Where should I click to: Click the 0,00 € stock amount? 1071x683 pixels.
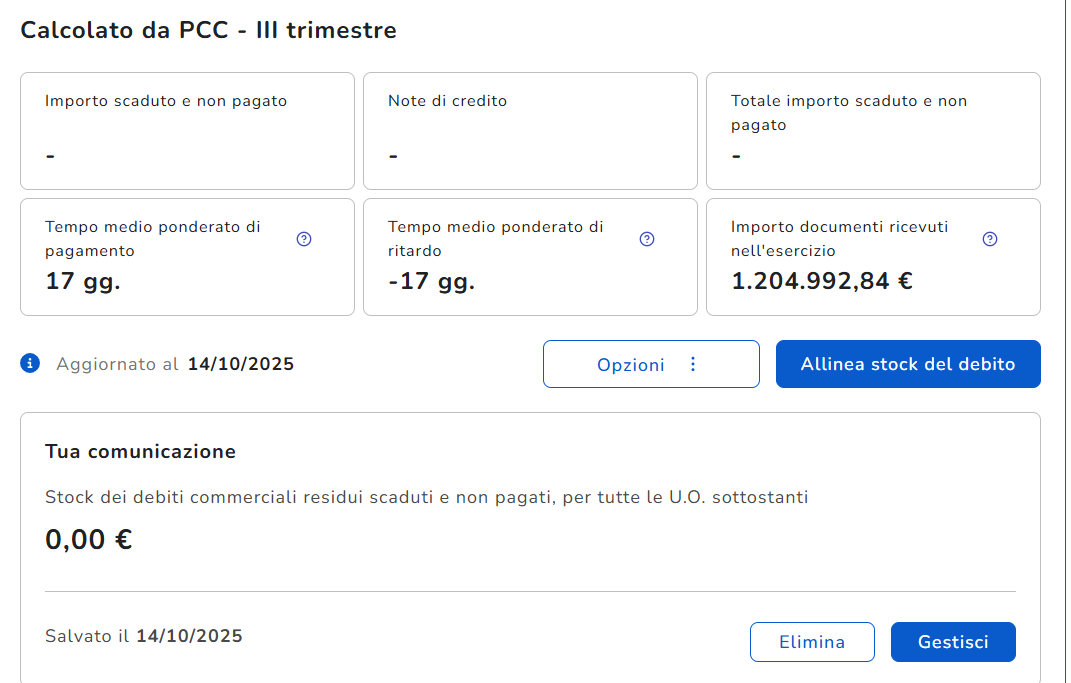[x=89, y=540]
